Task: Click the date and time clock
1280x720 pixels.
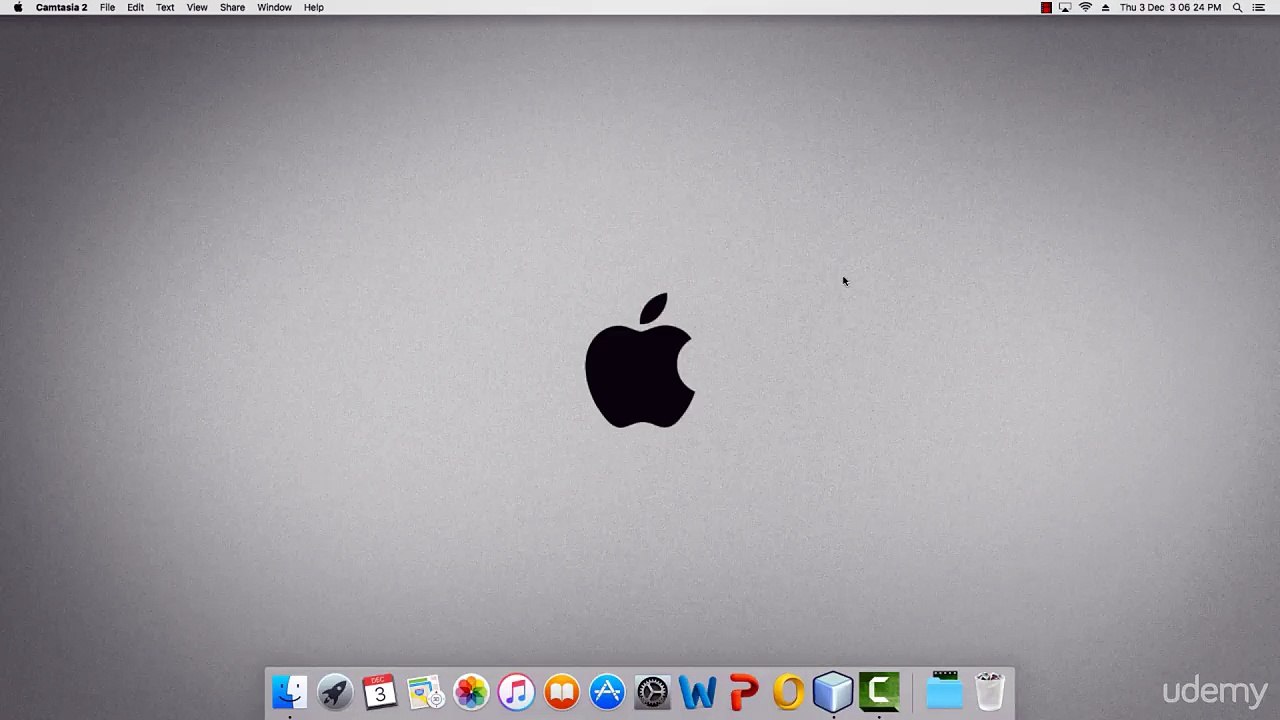Action: (x=1170, y=7)
